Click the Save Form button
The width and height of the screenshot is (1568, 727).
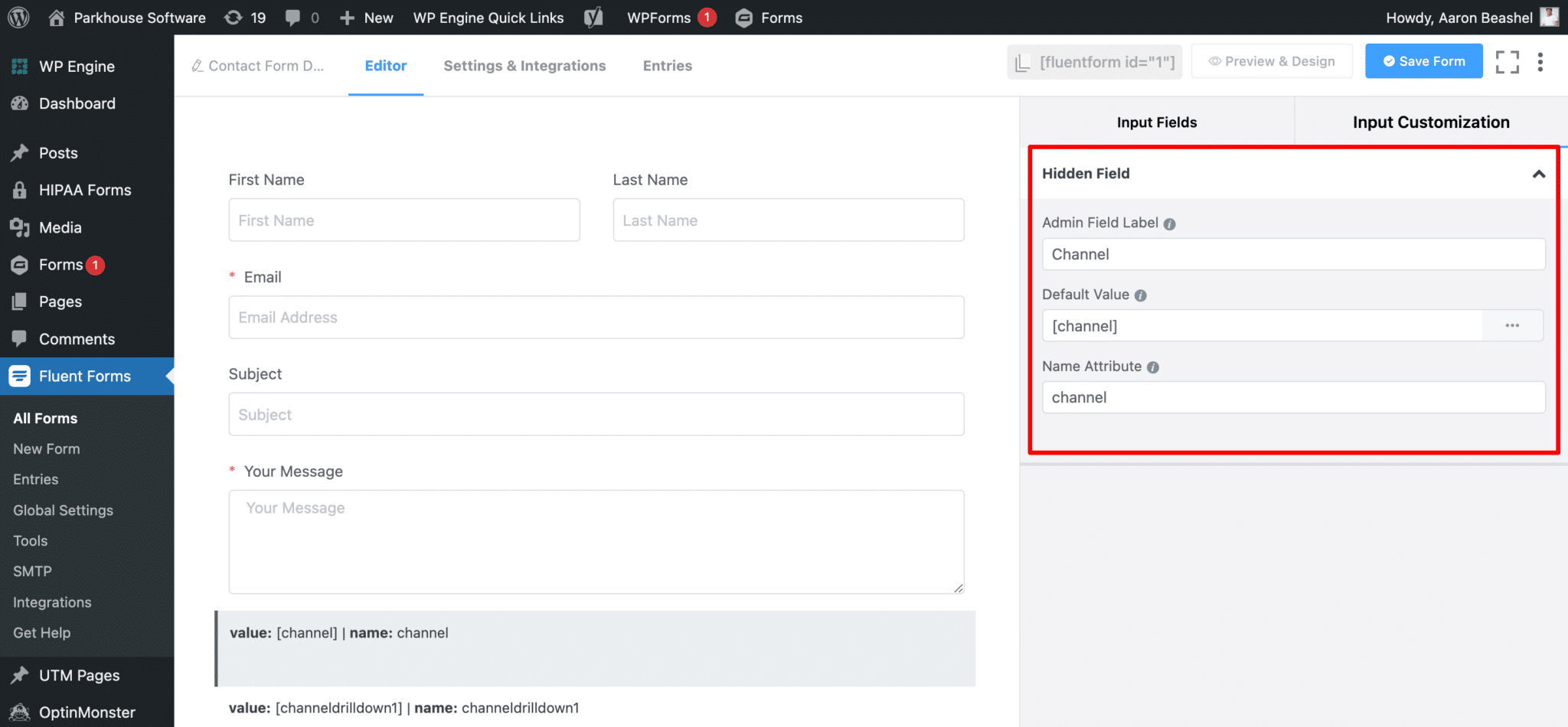click(1423, 60)
